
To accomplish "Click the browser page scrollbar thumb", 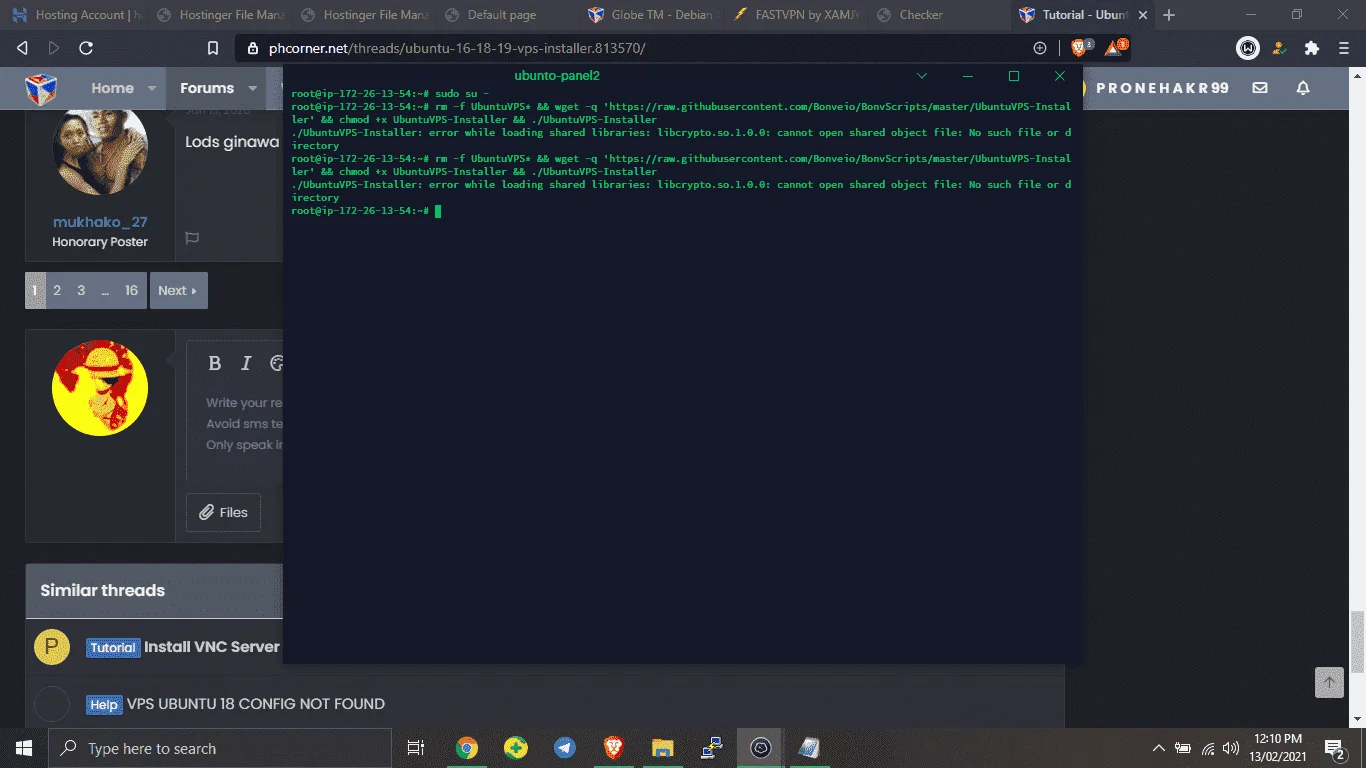I will coord(1358,641).
